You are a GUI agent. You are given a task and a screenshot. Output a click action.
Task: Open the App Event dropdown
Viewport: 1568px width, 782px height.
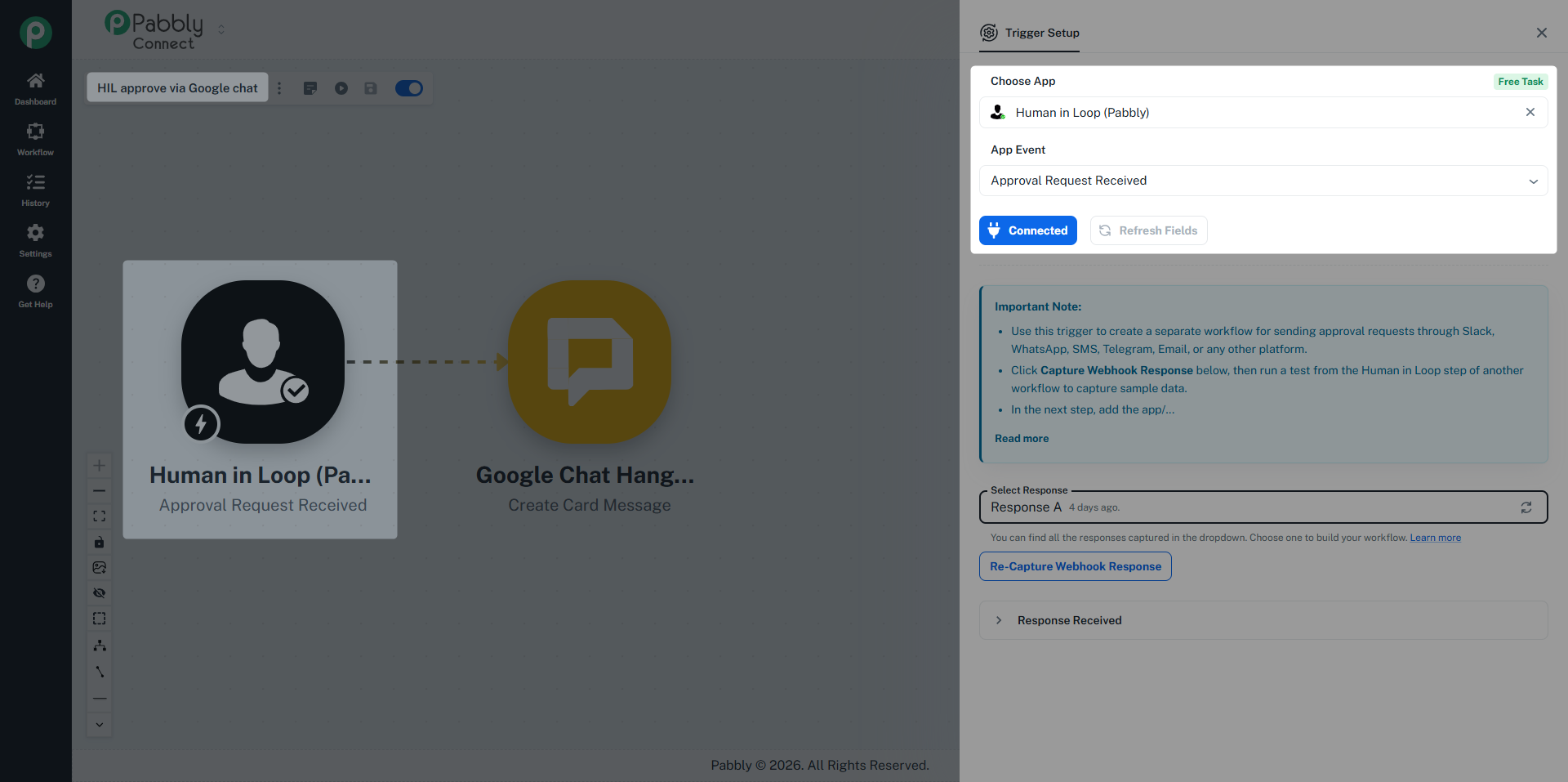click(x=1263, y=181)
